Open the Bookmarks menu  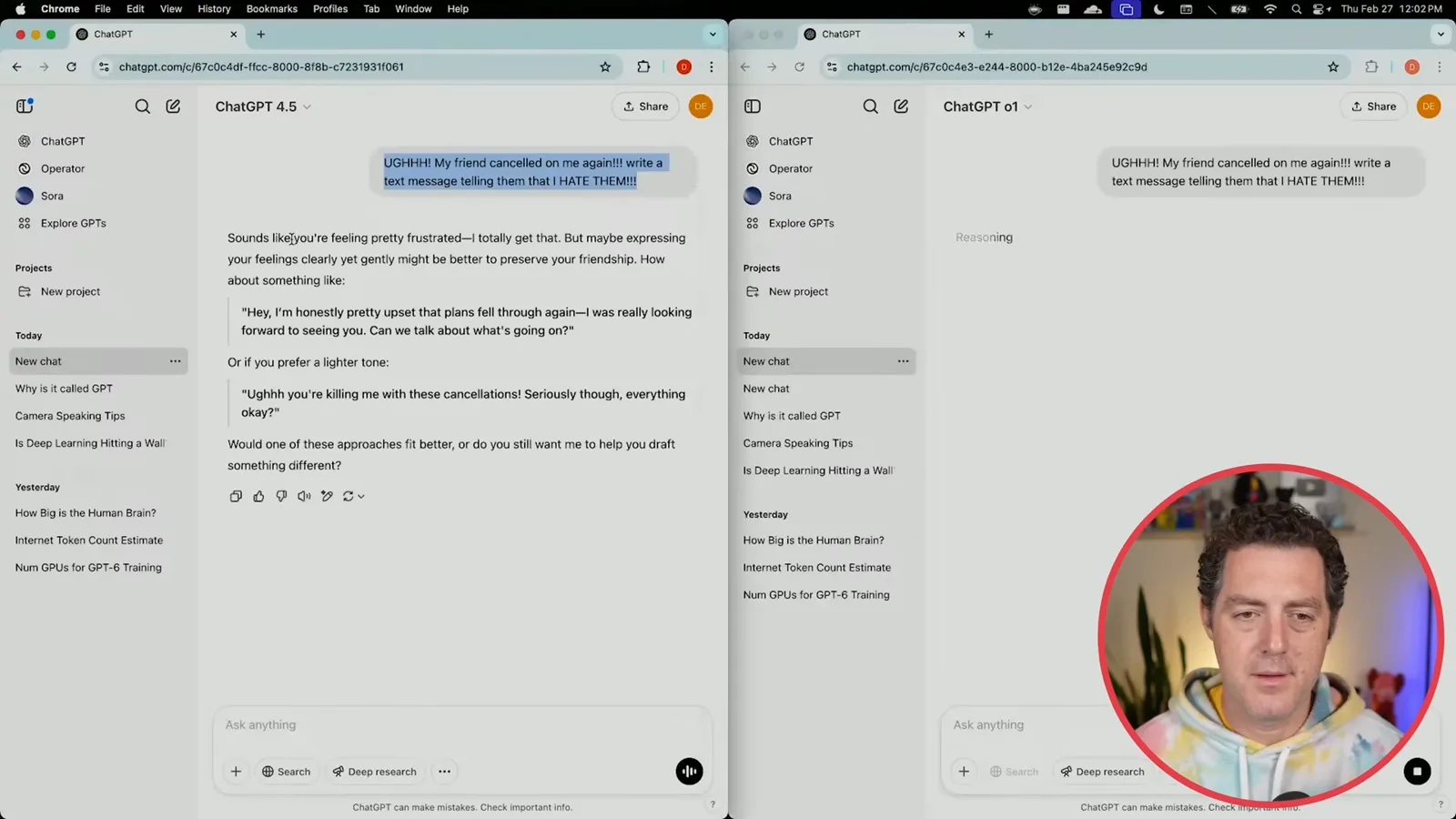pos(271,9)
